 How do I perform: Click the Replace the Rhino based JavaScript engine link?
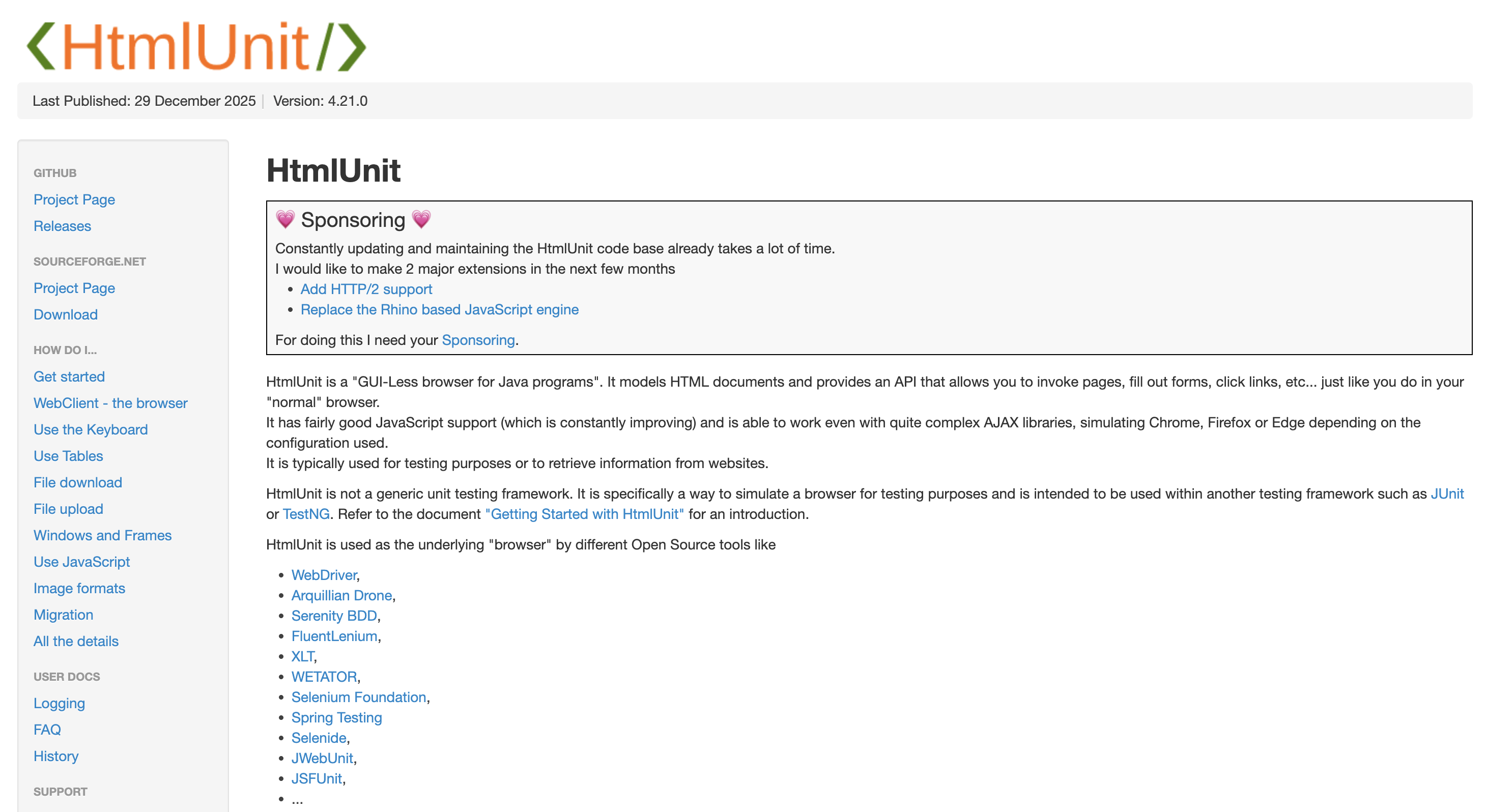tap(439, 310)
